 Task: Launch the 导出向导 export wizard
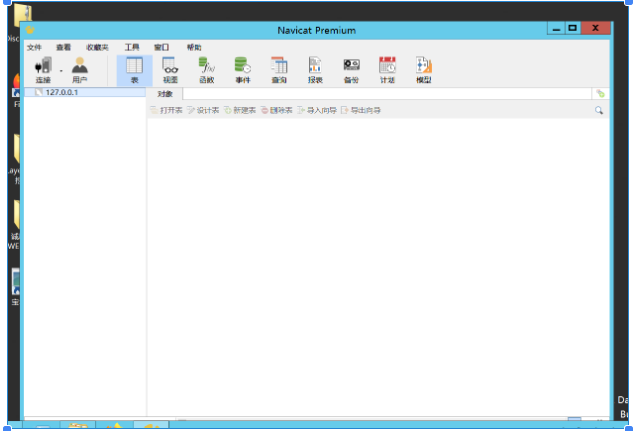361,110
